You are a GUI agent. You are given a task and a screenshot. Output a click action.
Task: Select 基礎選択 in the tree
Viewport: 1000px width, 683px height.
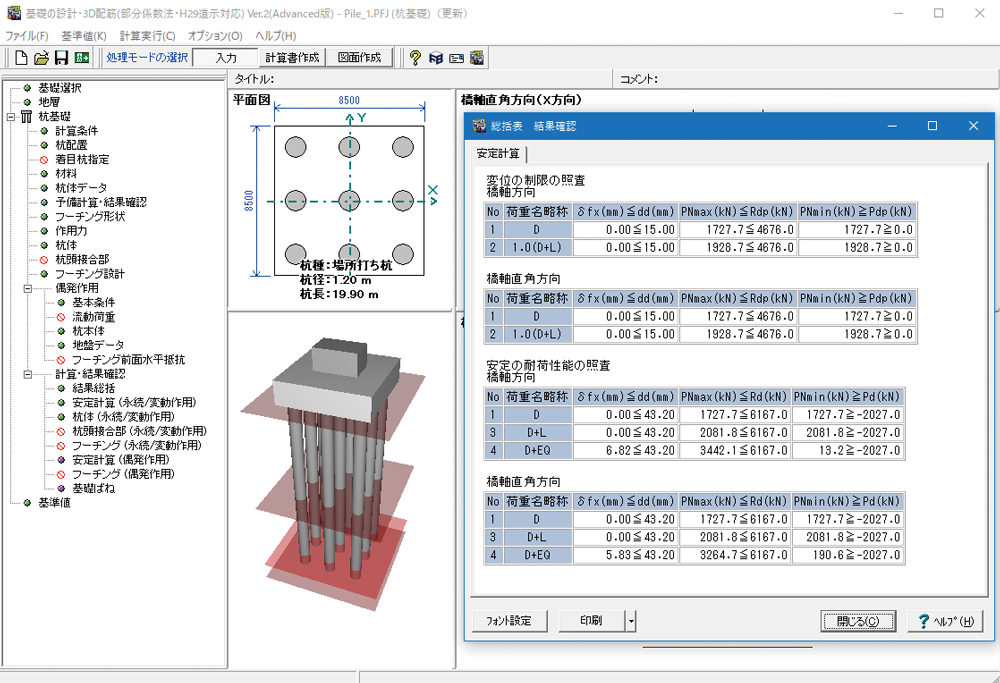[60, 88]
